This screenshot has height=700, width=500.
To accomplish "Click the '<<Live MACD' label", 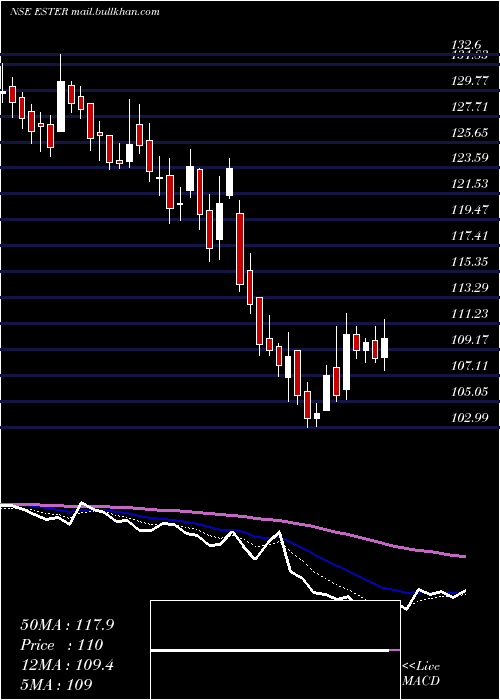I will coord(421,673).
